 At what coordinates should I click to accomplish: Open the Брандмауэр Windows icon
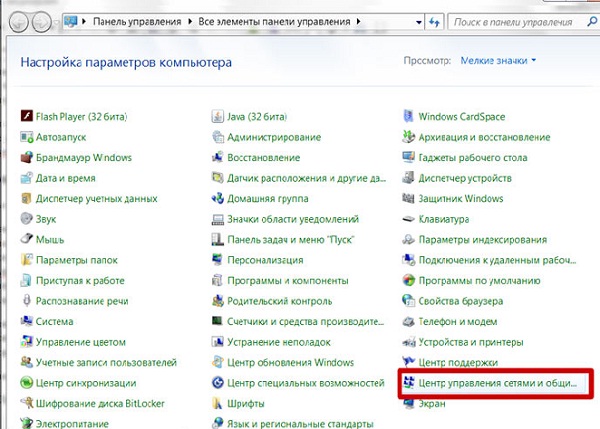click(26, 157)
